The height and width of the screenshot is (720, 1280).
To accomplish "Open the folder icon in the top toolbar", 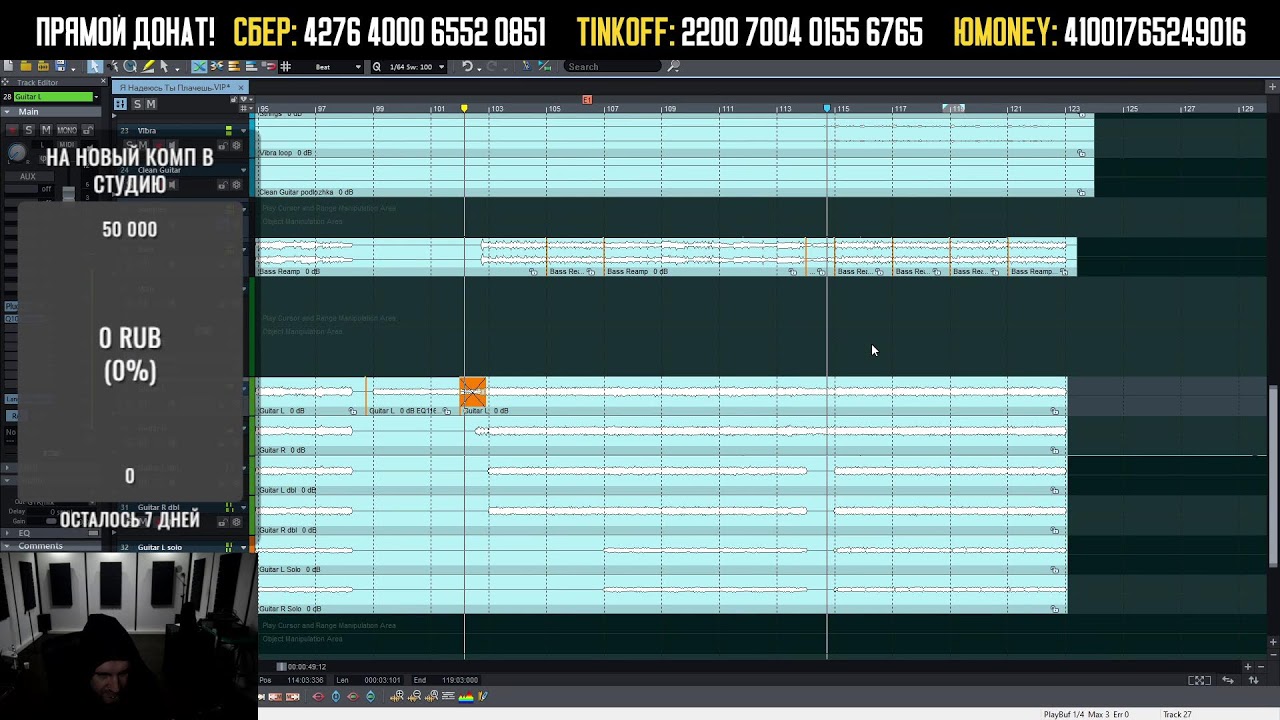I will point(26,67).
